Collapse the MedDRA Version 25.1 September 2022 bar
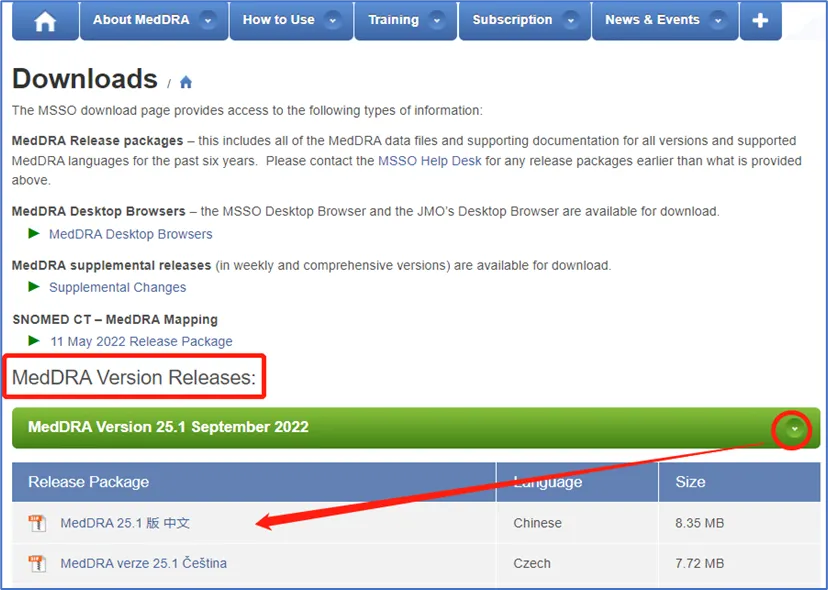This screenshot has height=590, width=828. 416,428
